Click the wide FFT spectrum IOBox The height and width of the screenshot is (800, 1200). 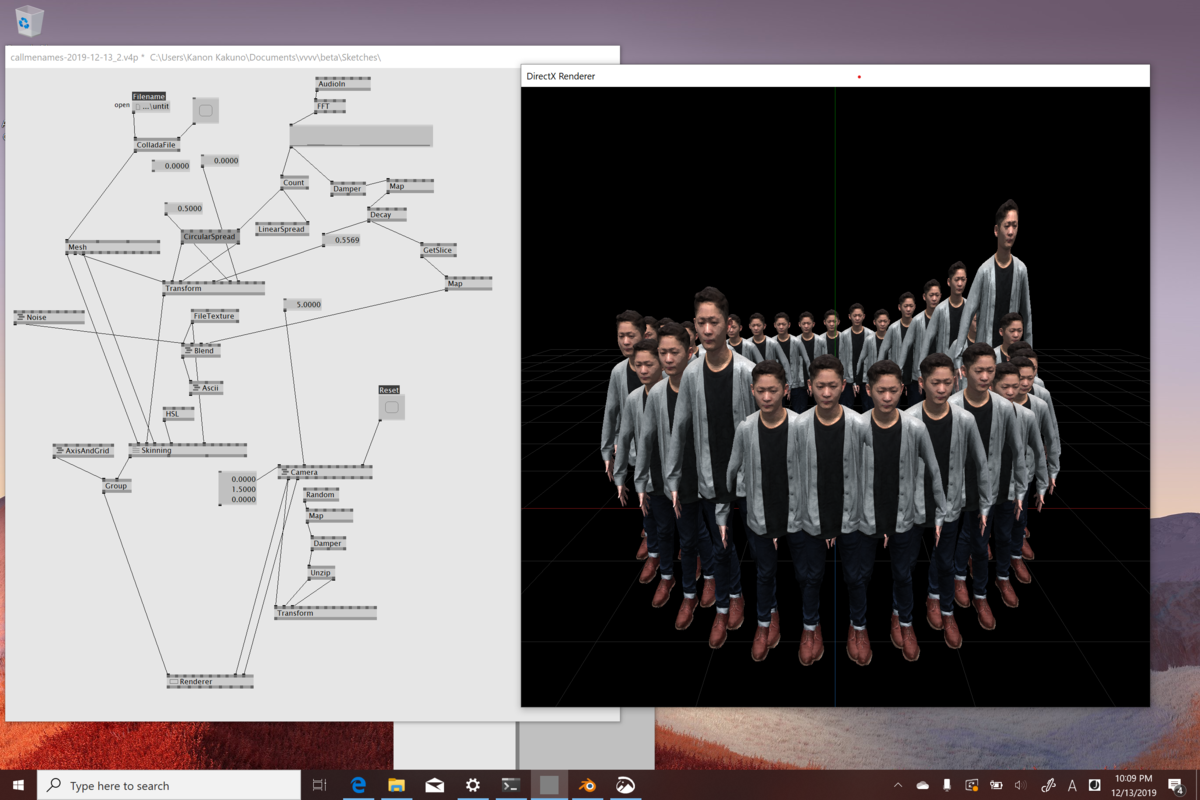pos(361,136)
